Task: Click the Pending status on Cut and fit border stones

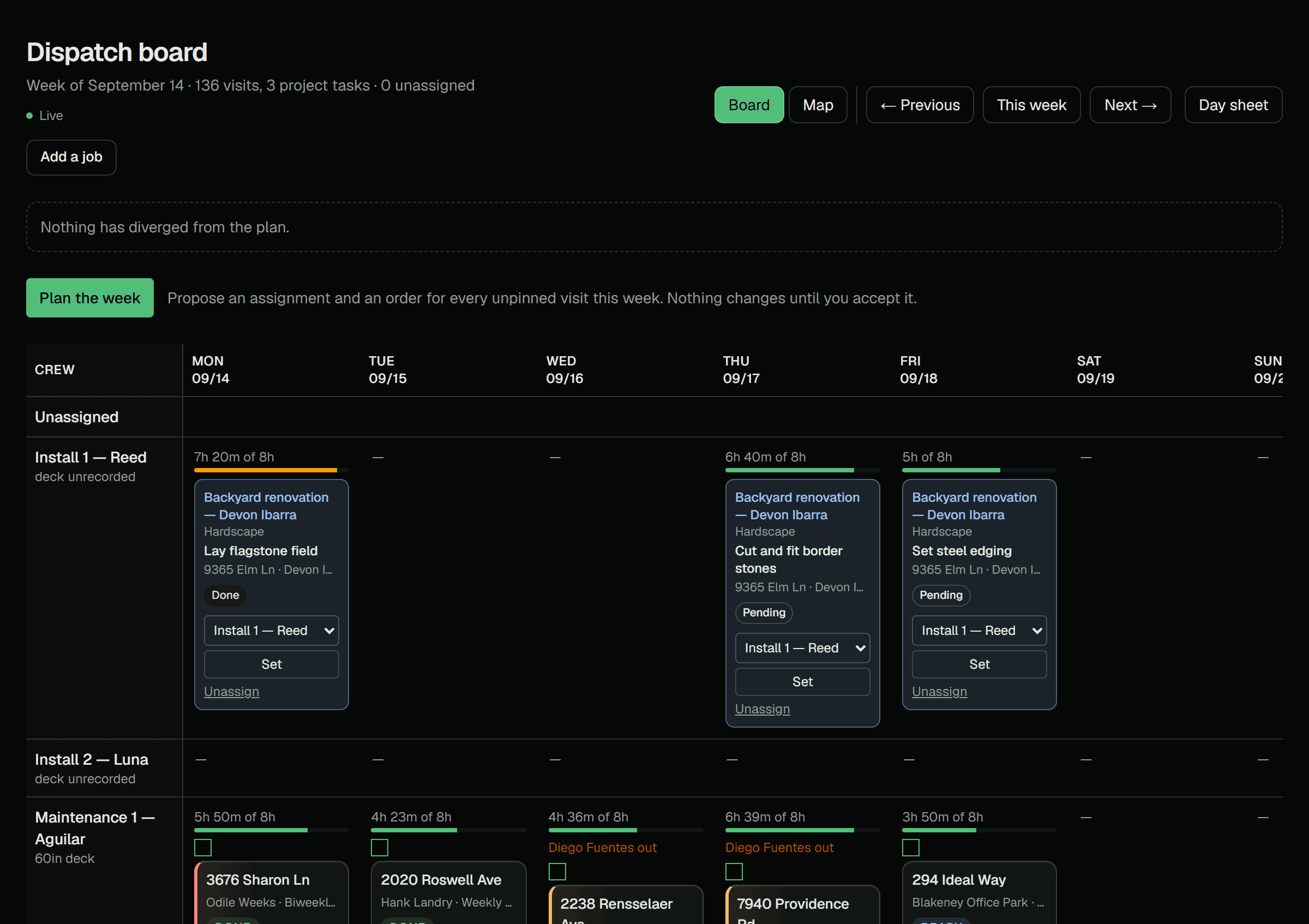Action: coord(764,613)
